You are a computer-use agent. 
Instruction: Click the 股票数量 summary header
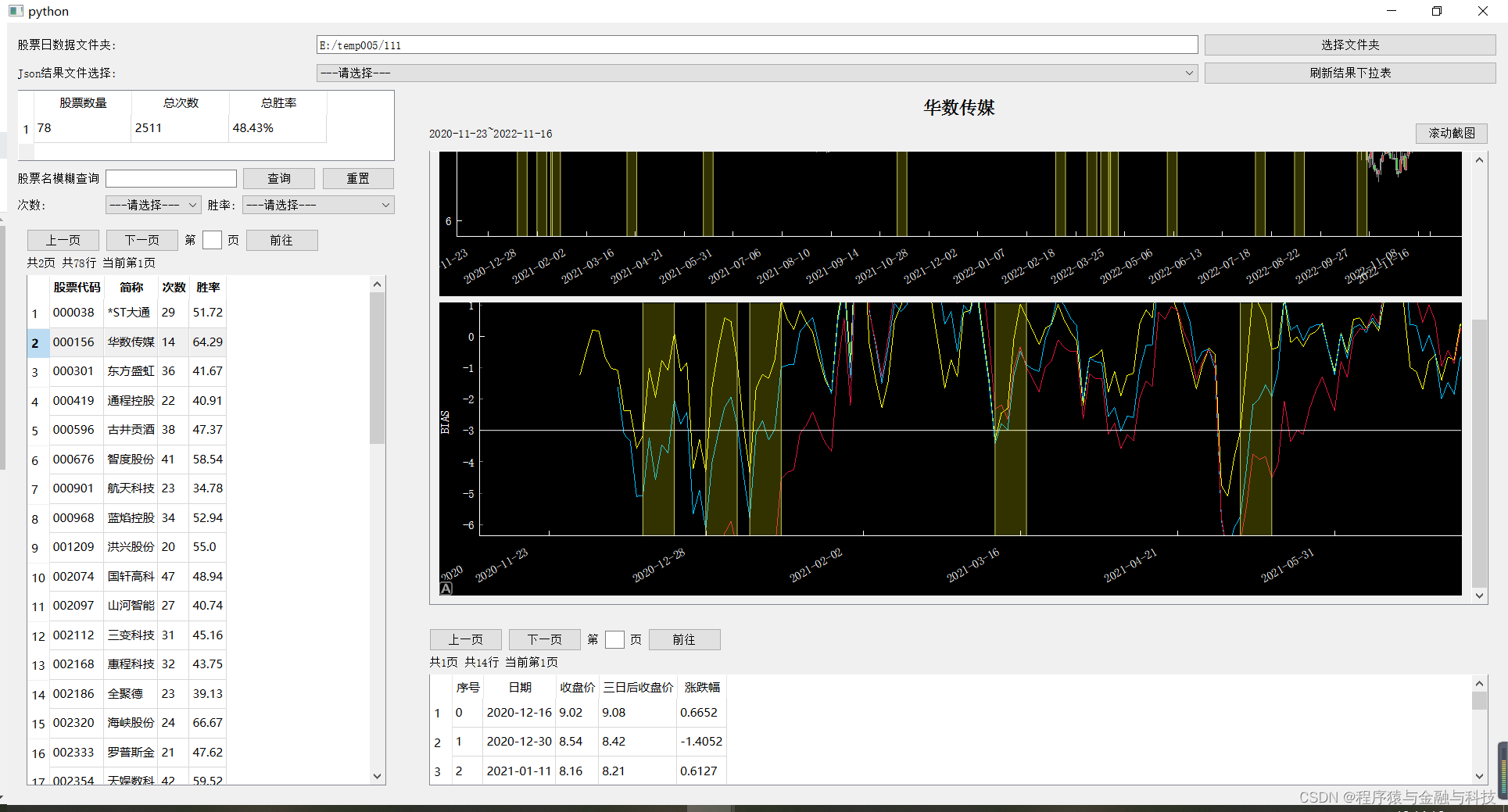coord(83,103)
